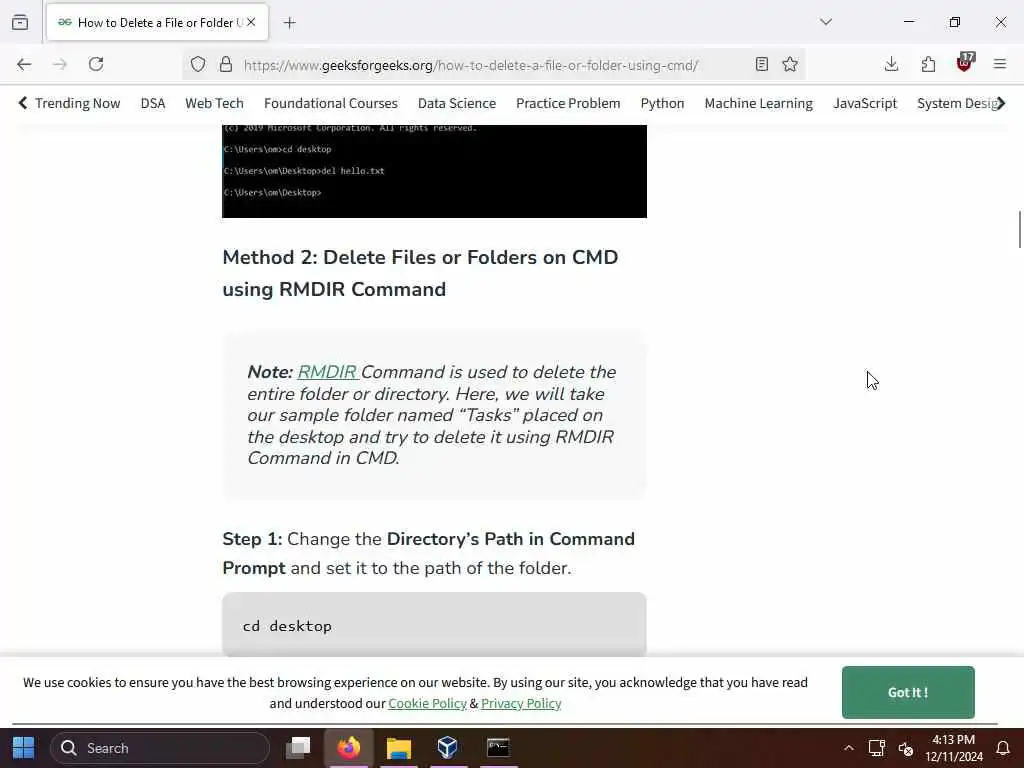Open the downloads panel
This screenshot has width=1024, height=768.
[x=891, y=64]
